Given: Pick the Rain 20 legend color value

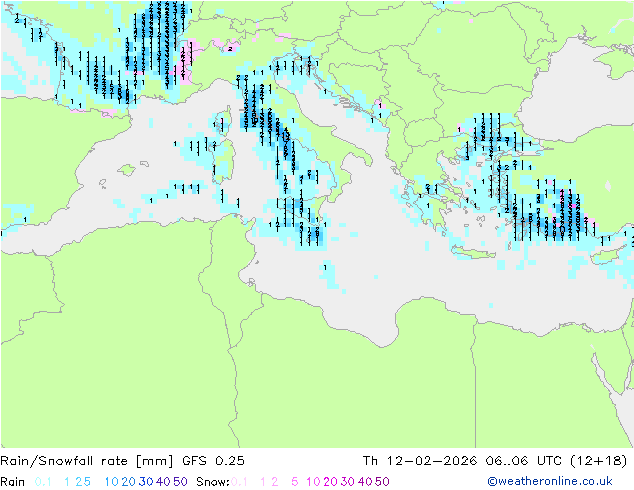Looking at the screenshot, I should [129, 482].
